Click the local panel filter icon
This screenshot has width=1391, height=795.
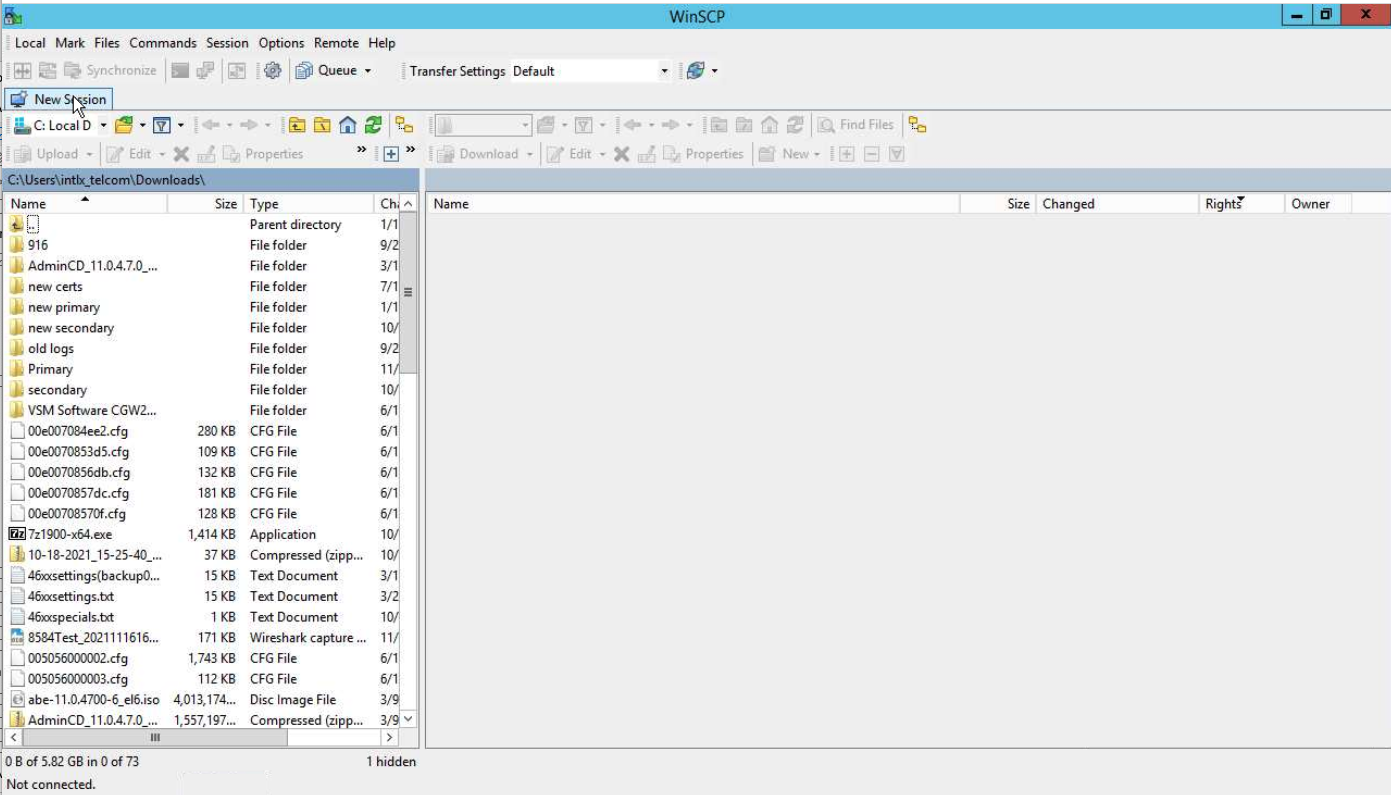click(x=161, y=125)
